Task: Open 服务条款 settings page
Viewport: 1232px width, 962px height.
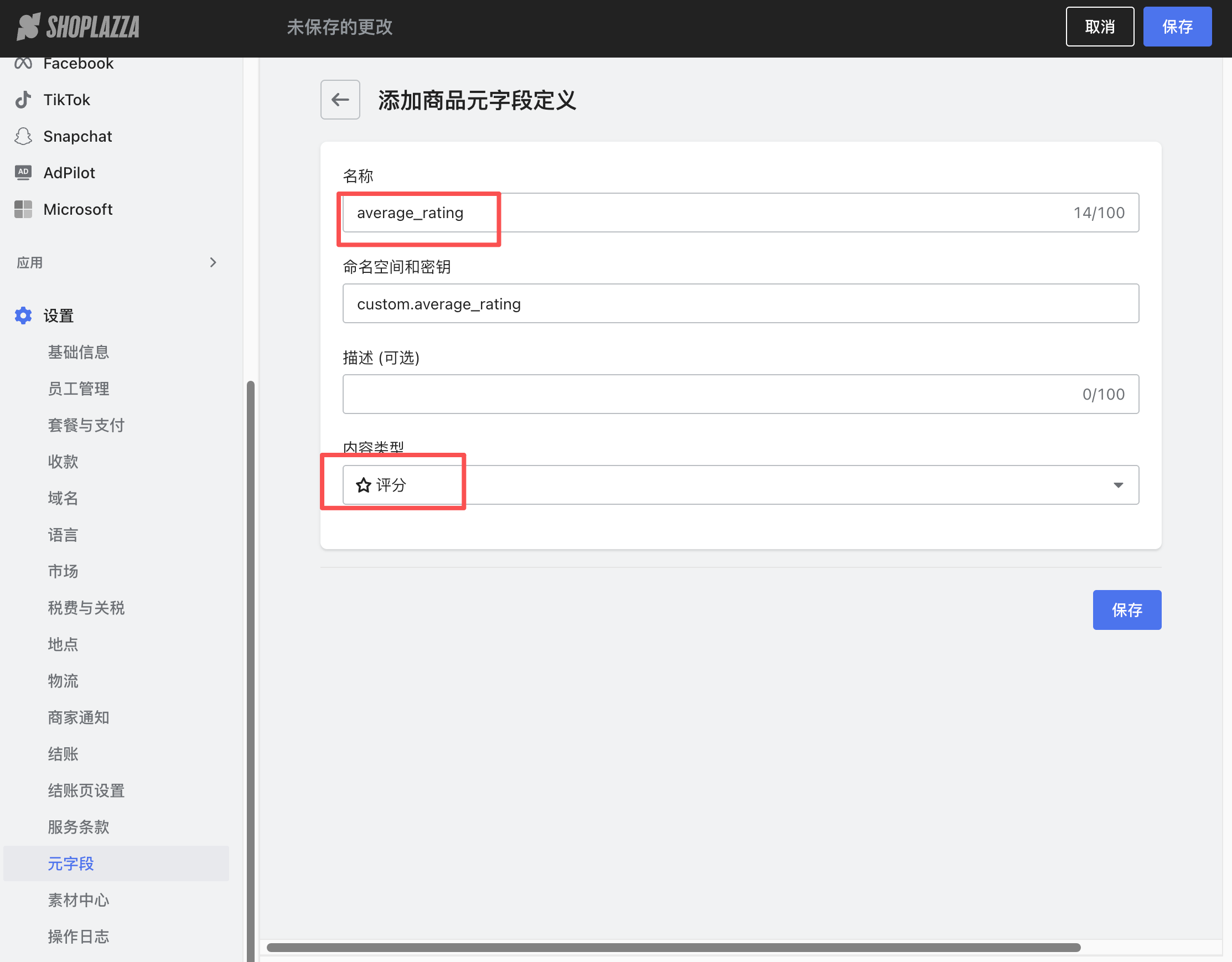Action: tap(79, 827)
